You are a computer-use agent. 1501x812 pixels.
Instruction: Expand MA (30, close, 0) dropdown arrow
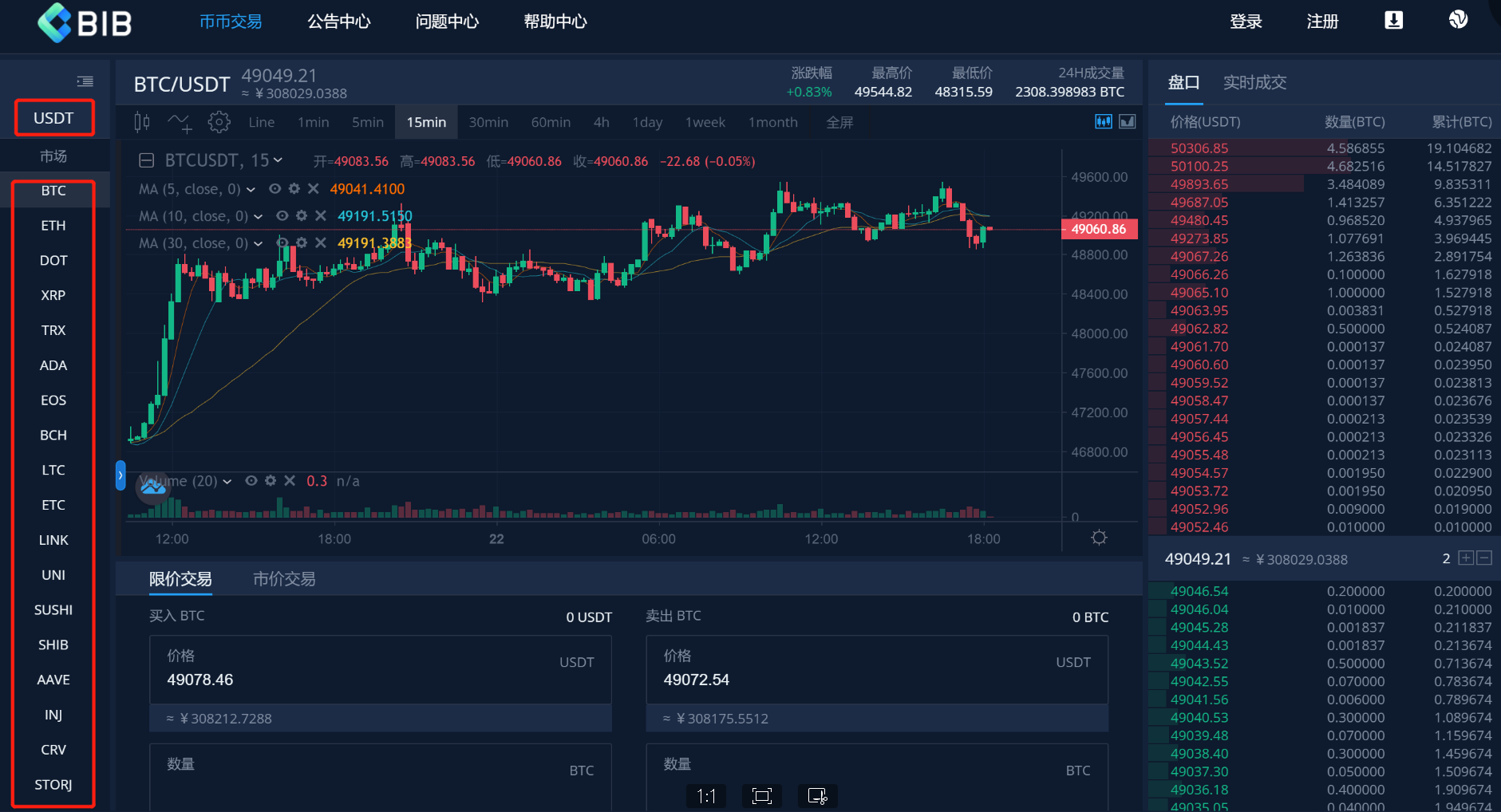click(x=258, y=243)
